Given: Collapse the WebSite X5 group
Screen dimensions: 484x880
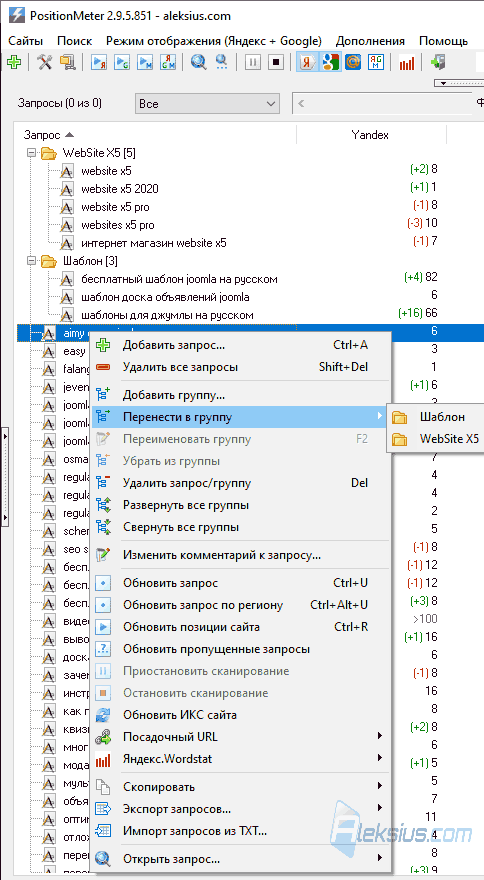Looking at the screenshot, I should pos(31,153).
